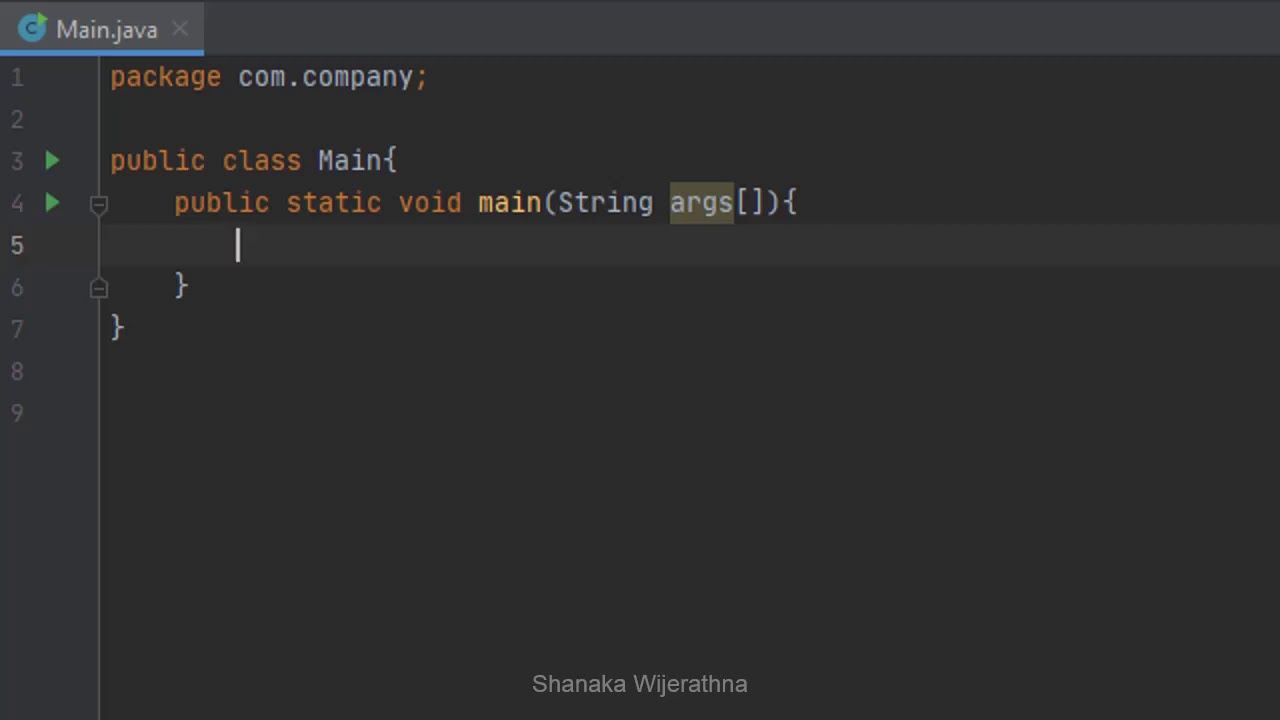This screenshot has height=720, width=1280.
Task: Click the 'static' keyword on line 4
Action: click(333, 203)
